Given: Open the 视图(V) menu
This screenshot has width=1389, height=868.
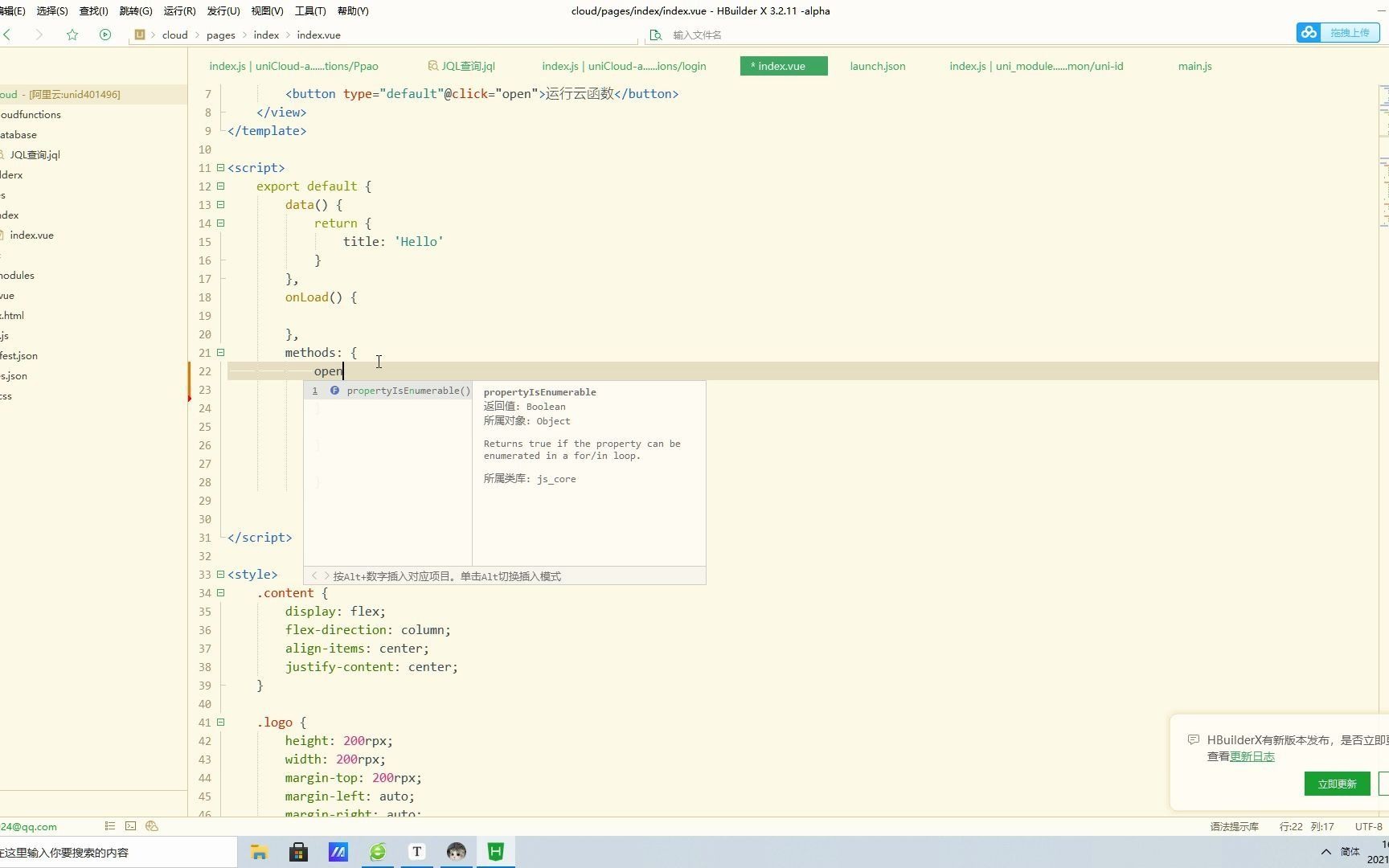Looking at the screenshot, I should pyautogui.click(x=267, y=10).
